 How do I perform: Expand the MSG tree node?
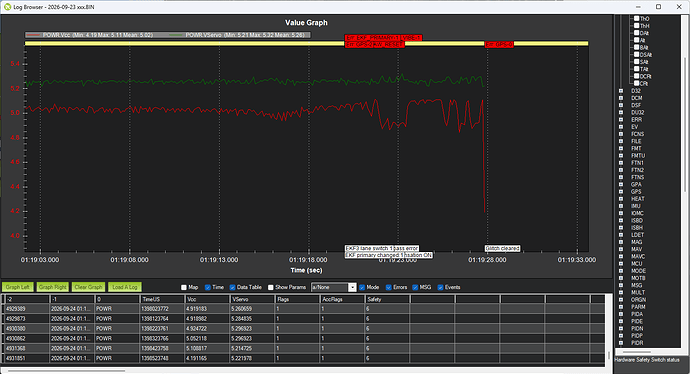(621, 285)
